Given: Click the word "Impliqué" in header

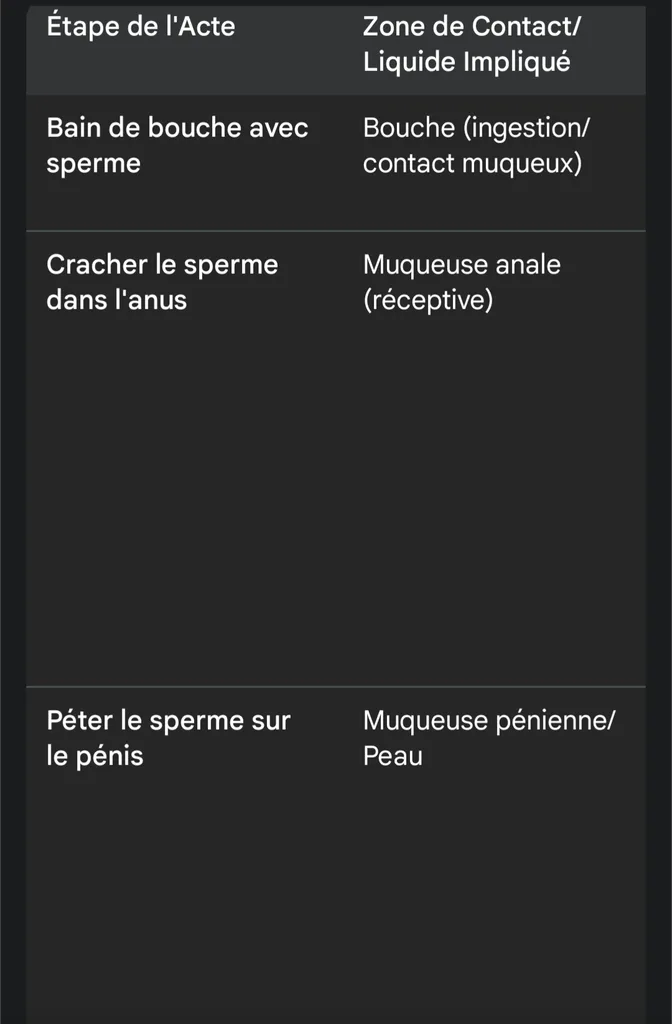Looking at the screenshot, I should coord(517,62).
